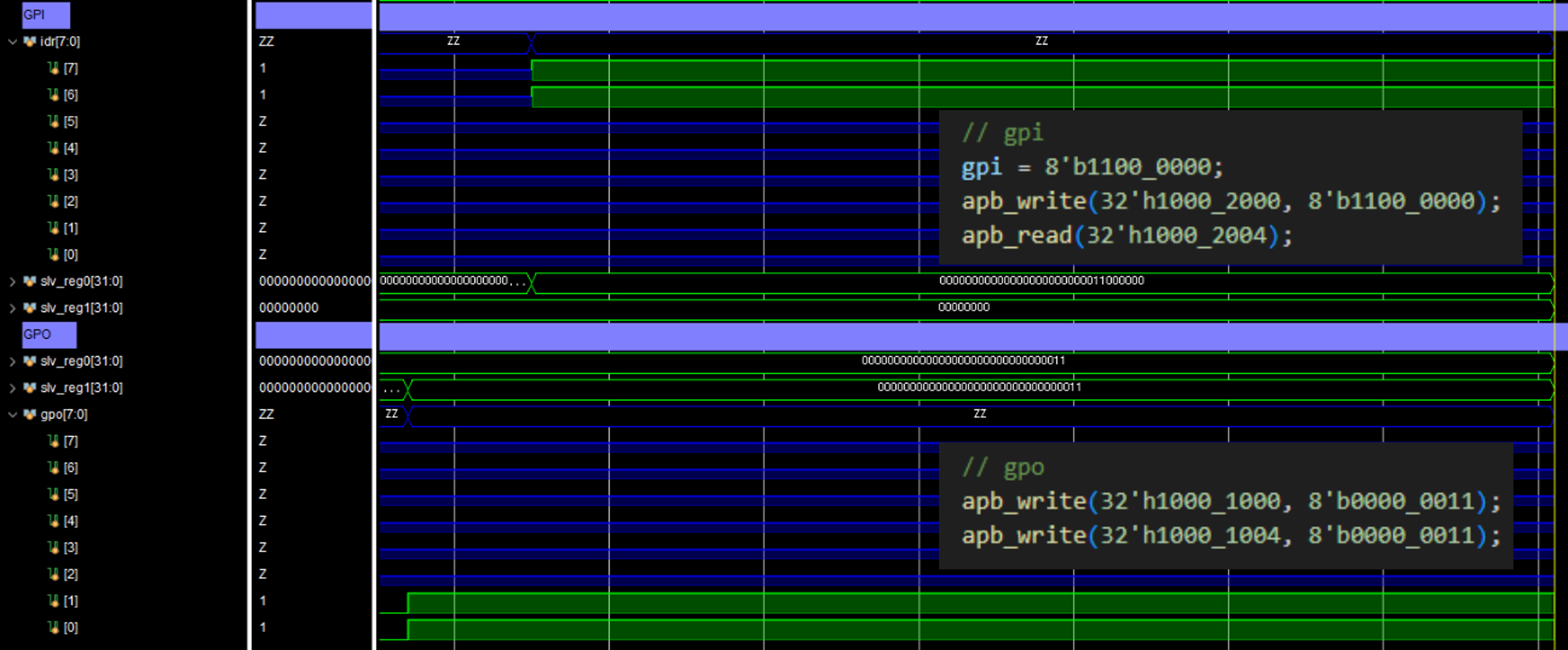Click gpo bit [7] signal name

[x=71, y=441]
